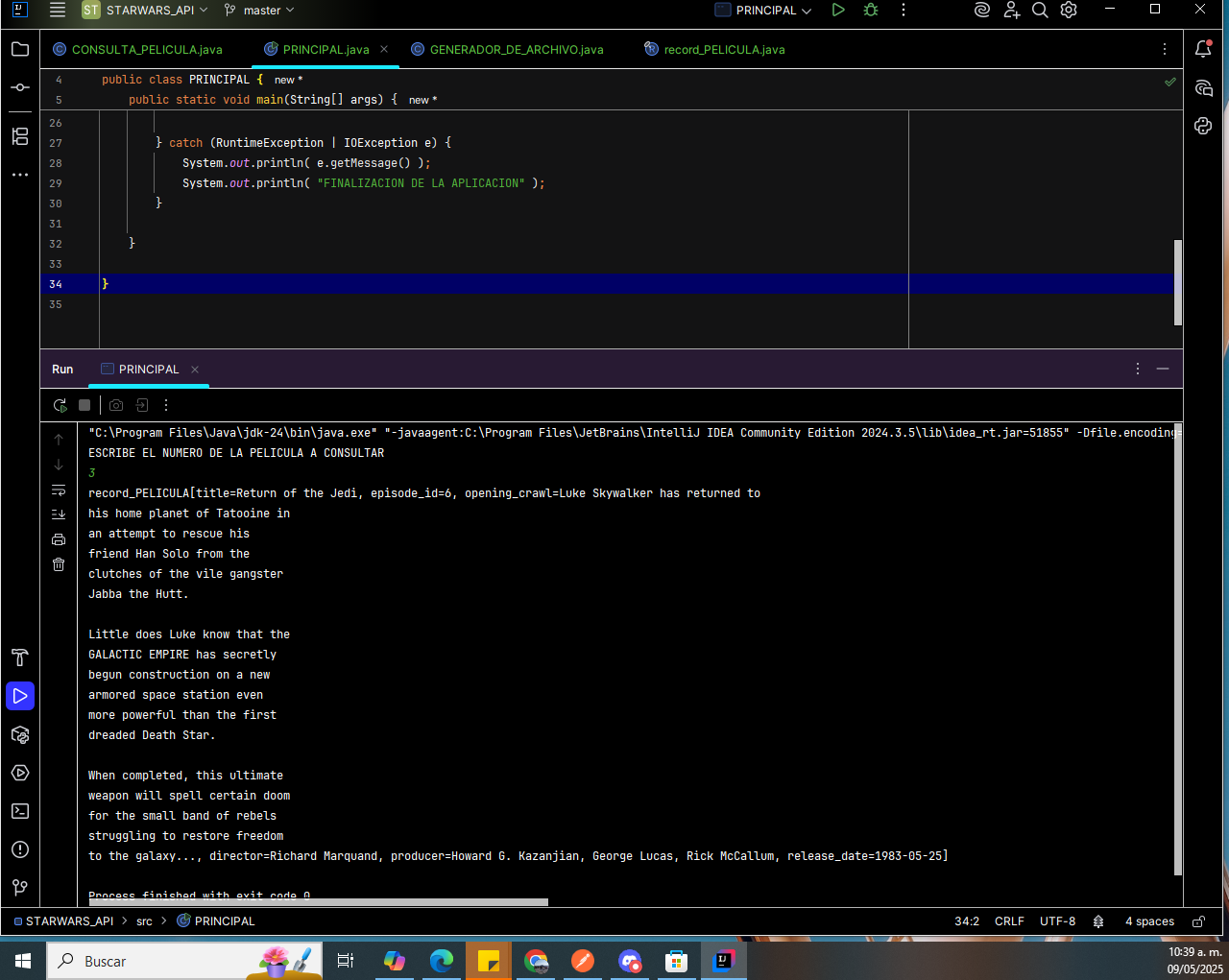
Task: Open PRINCIPAL run configuration dropdown
Action: pyautogui.click(x=763, y=10)
